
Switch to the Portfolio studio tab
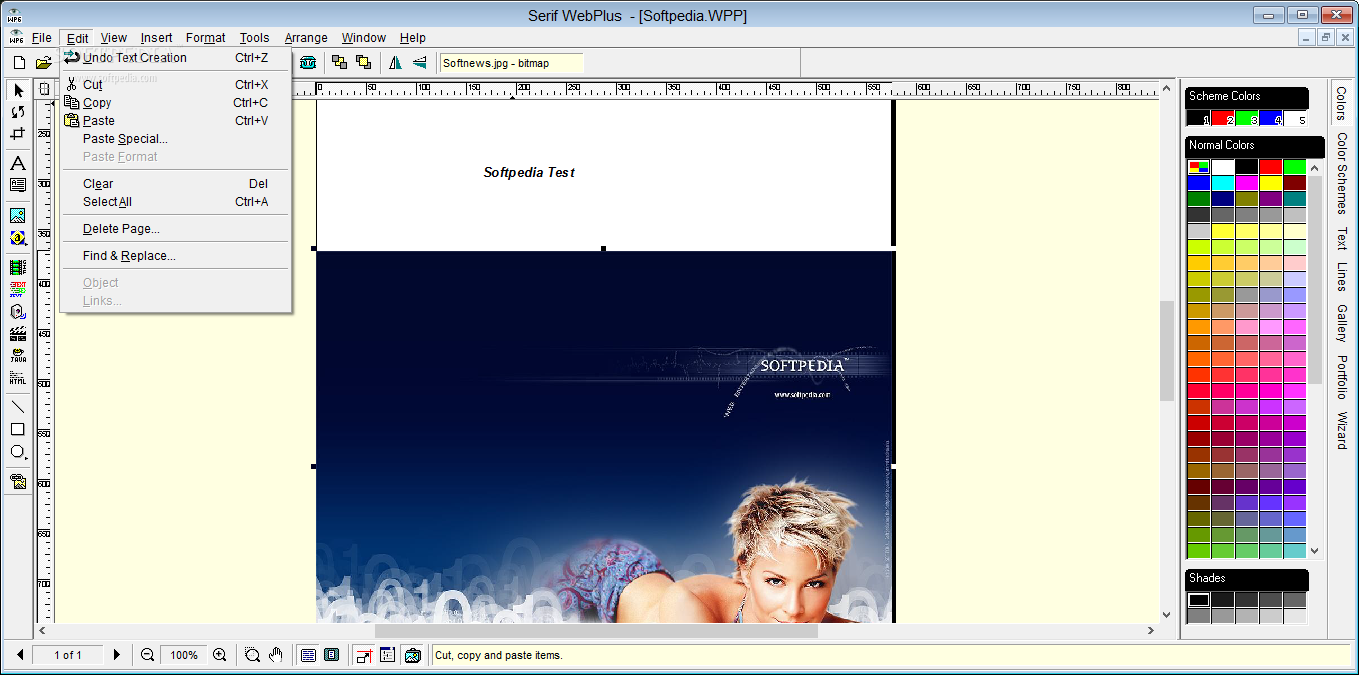point(1342,377)
